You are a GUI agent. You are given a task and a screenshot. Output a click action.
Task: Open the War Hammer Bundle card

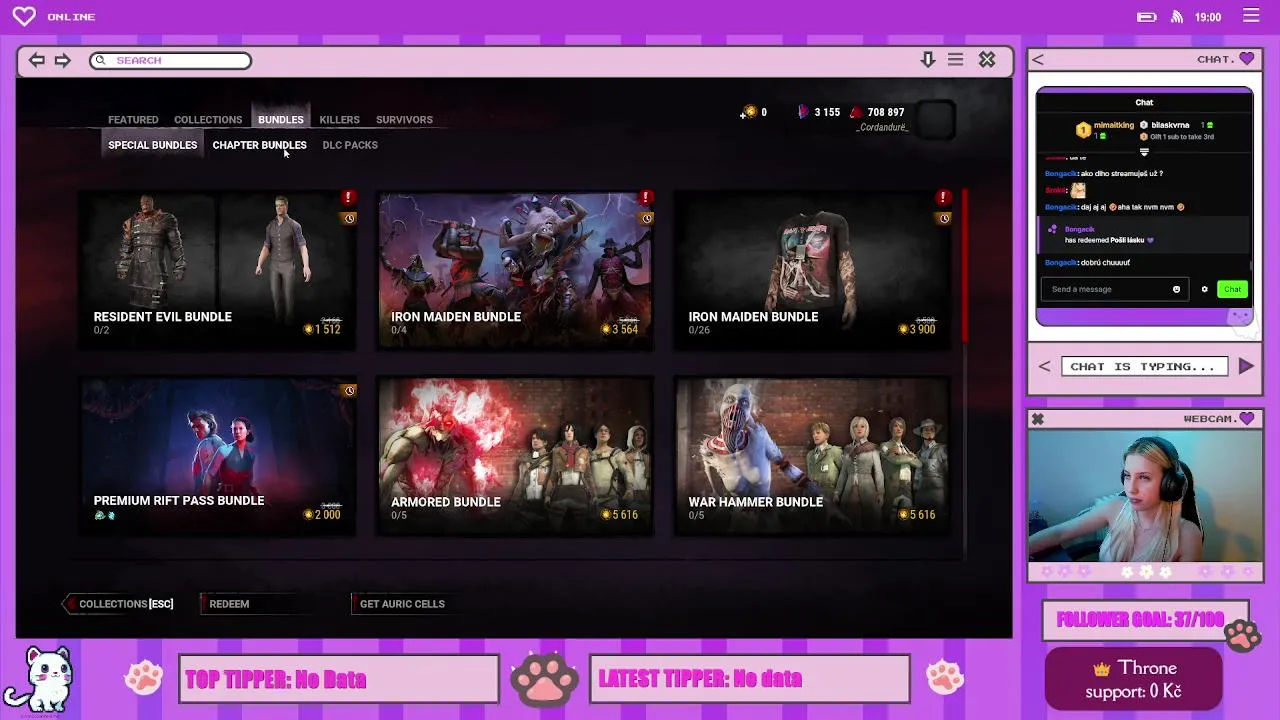click(812, 456)
